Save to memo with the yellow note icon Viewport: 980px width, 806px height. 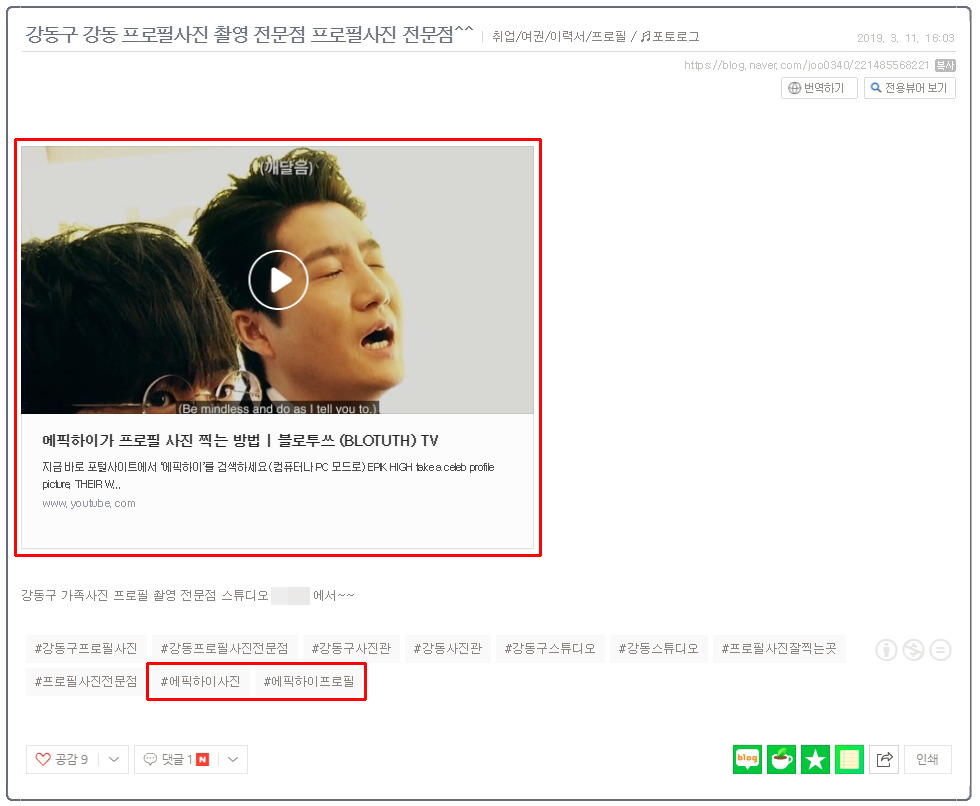tap(849, 759)
